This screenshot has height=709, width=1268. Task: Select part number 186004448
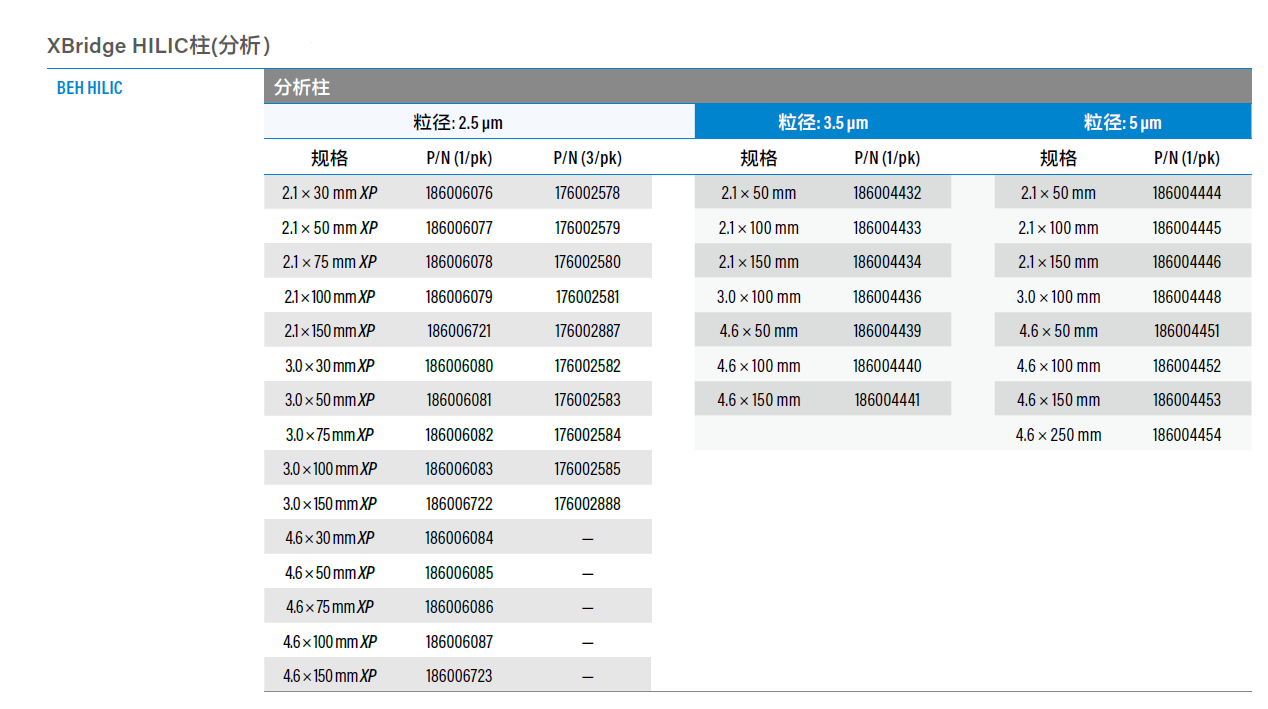pos(1187,297)
